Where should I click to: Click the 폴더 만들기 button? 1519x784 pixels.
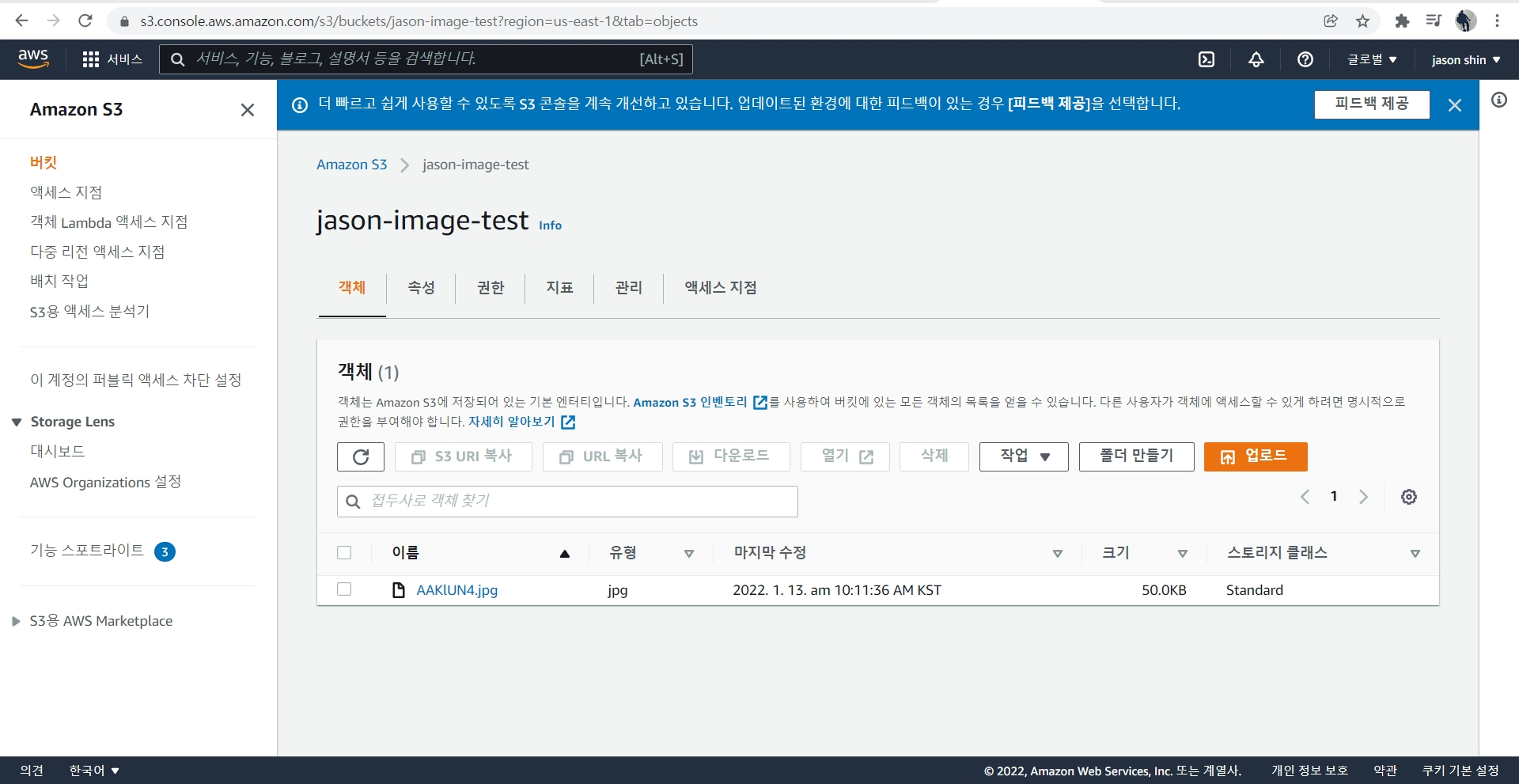coord(1136,456)
